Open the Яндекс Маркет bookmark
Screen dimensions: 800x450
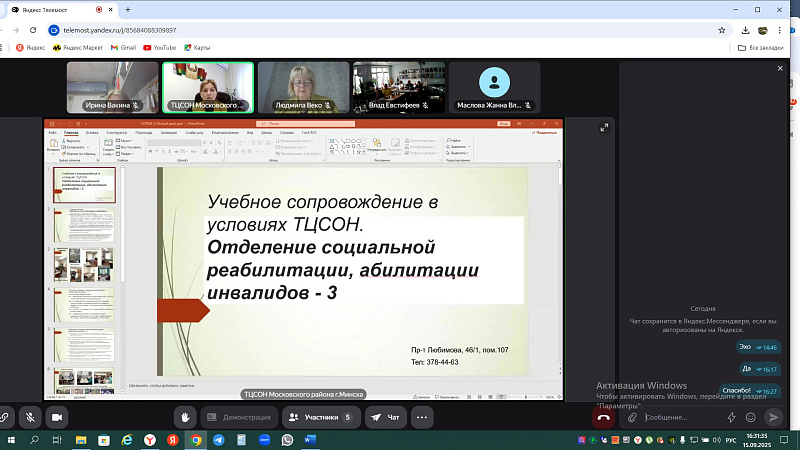coord(78,47)
